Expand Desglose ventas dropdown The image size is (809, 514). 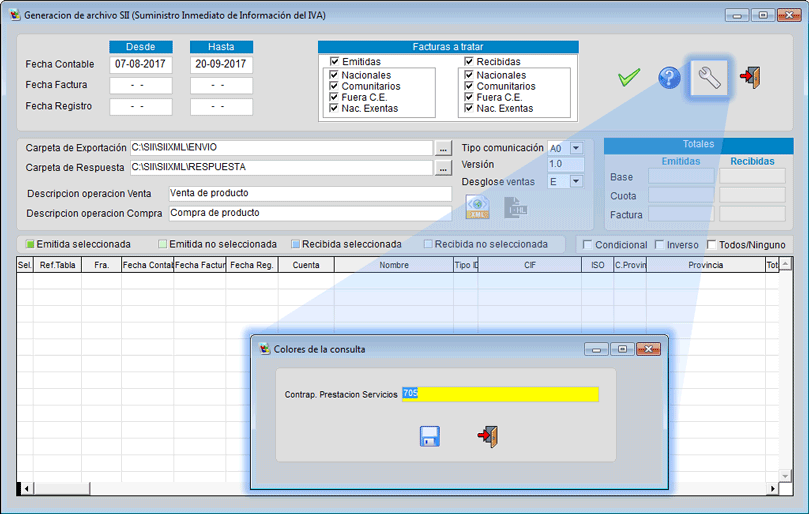[x=576, y=182]
